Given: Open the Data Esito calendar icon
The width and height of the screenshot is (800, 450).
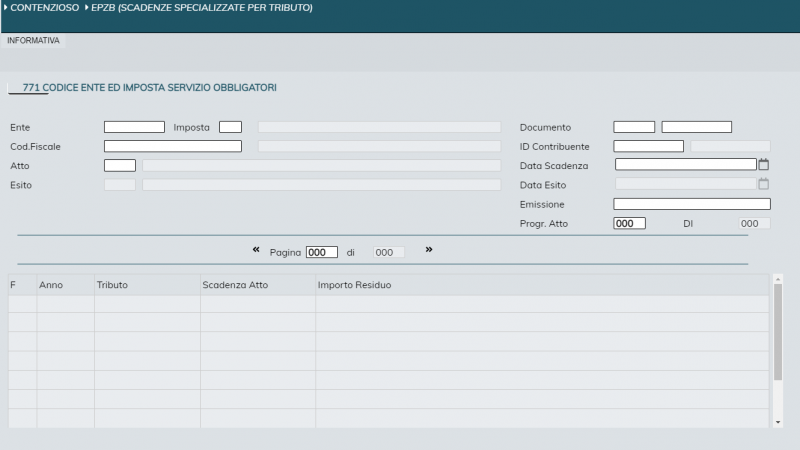Looking at the screenshot, I should (x=764, y=184).
